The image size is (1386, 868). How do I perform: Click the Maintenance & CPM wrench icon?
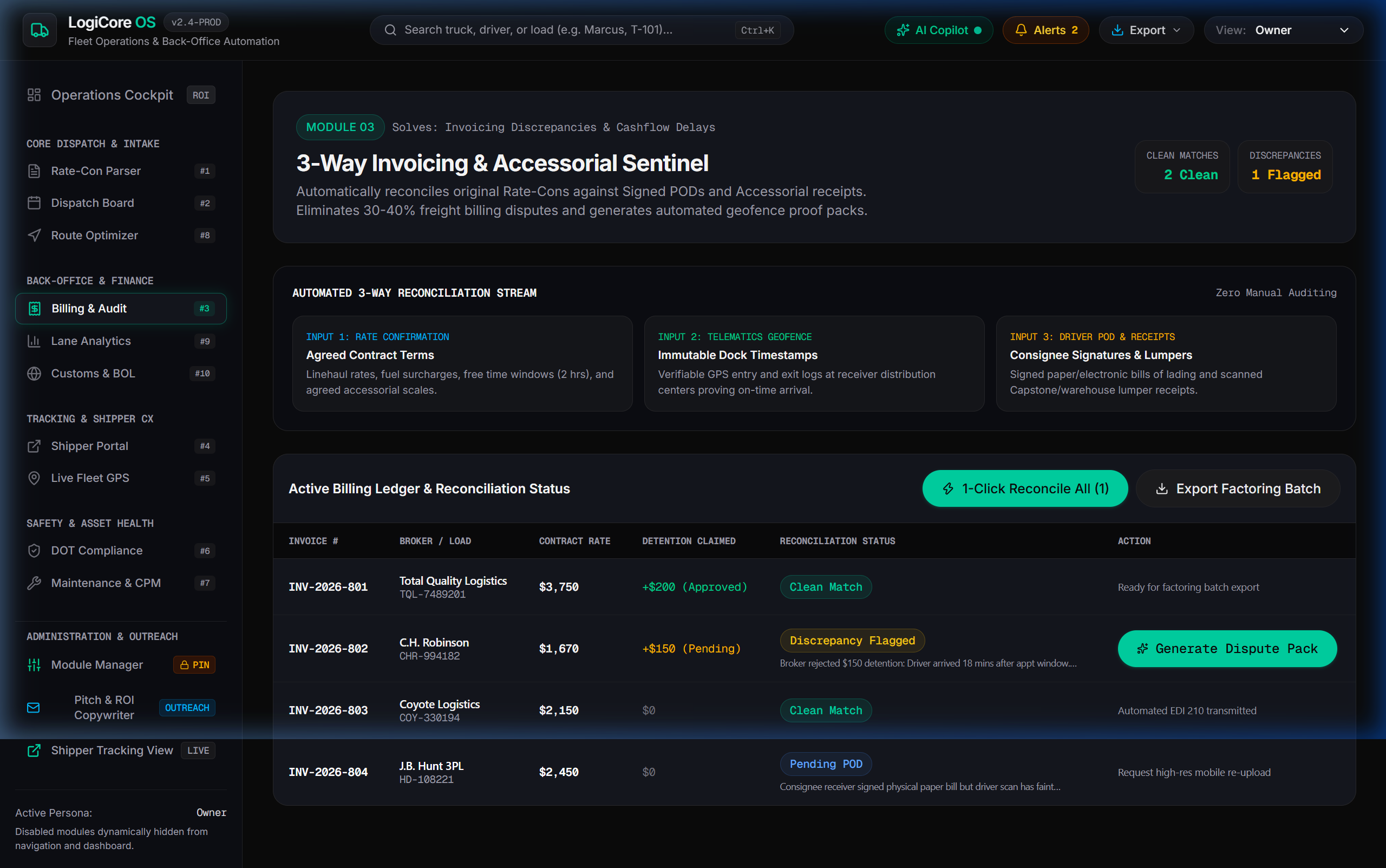click(x=34, y=583)
